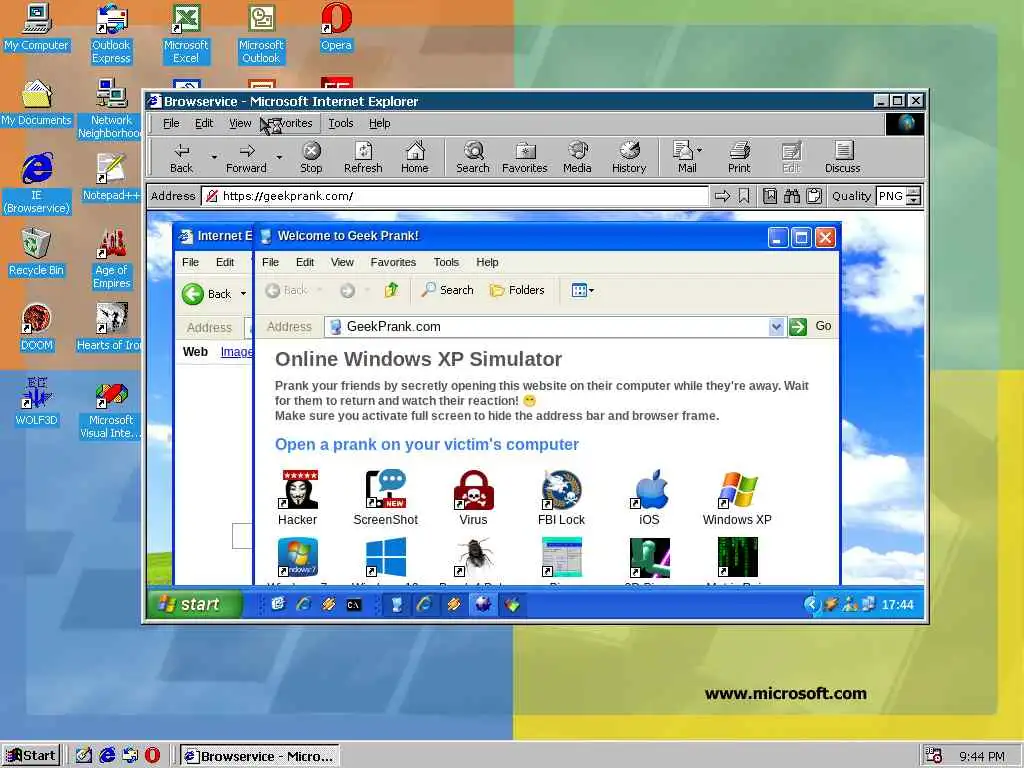Image resolution: width=1024 pixels, height=768 pixels.
Task: Expand the Forward button history dropdown arrow
Action: coord(280,157)
